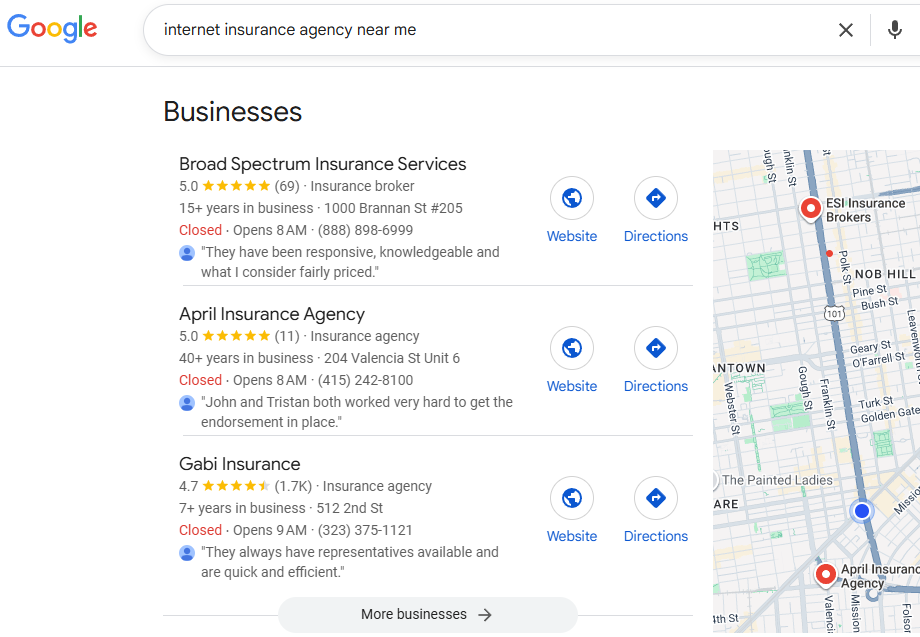Screen dimensions: 920x637
Task: Open Broad Spectrum Insurance website globe icon
Action: [x=572, y=199]
